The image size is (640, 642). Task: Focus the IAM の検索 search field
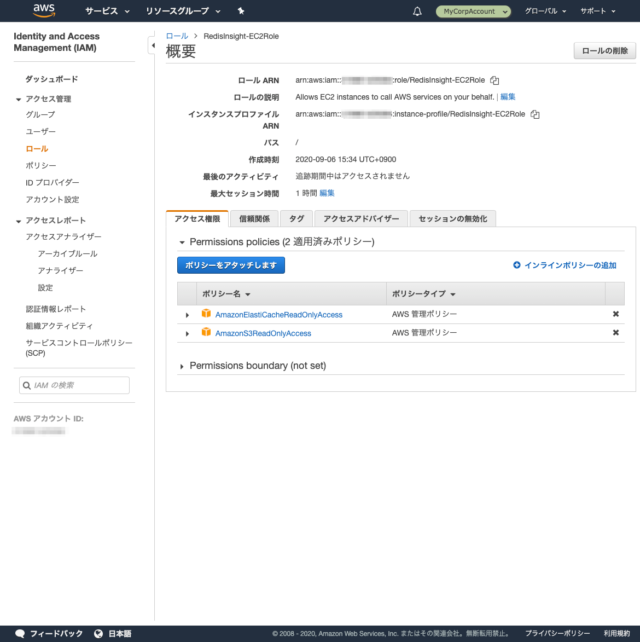(x=74, y=385)
